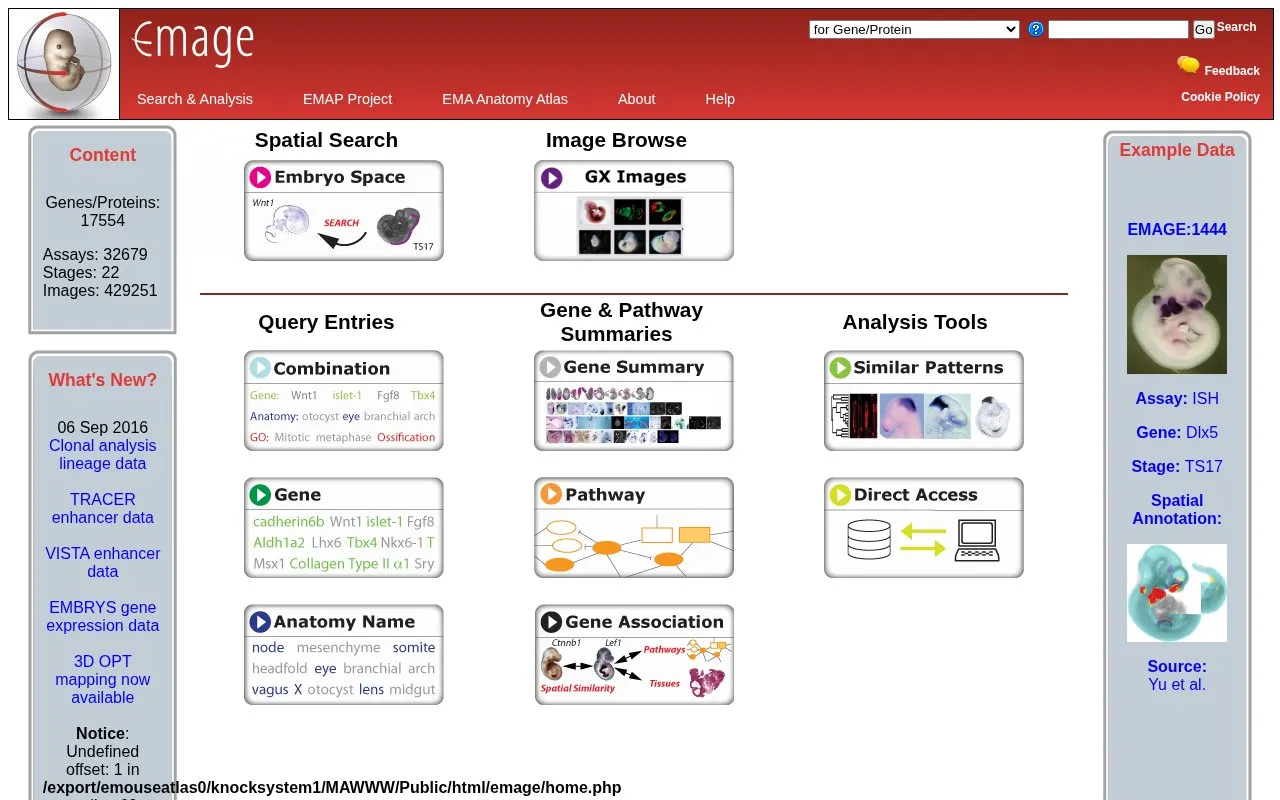1280x800 pixels.
Task: Click the Gene green play icon
Action: (x=260, y=495)
